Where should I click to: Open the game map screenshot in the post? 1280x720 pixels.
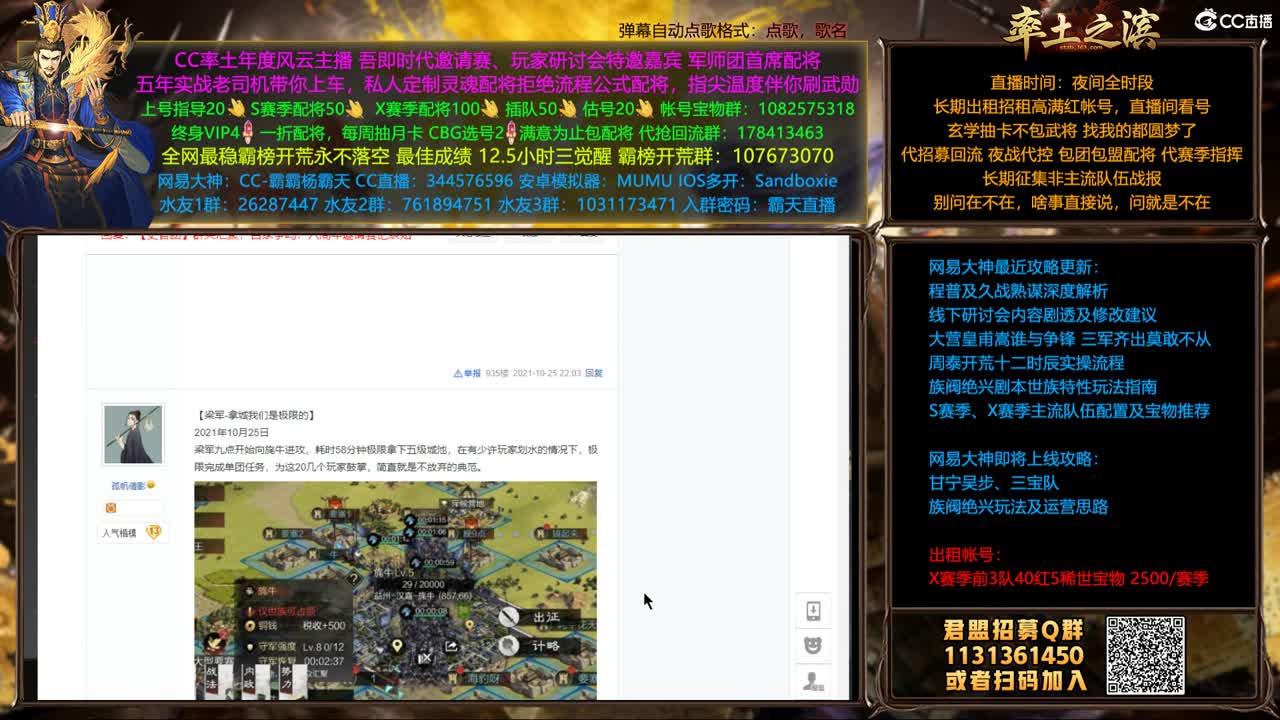pos(395,590)
